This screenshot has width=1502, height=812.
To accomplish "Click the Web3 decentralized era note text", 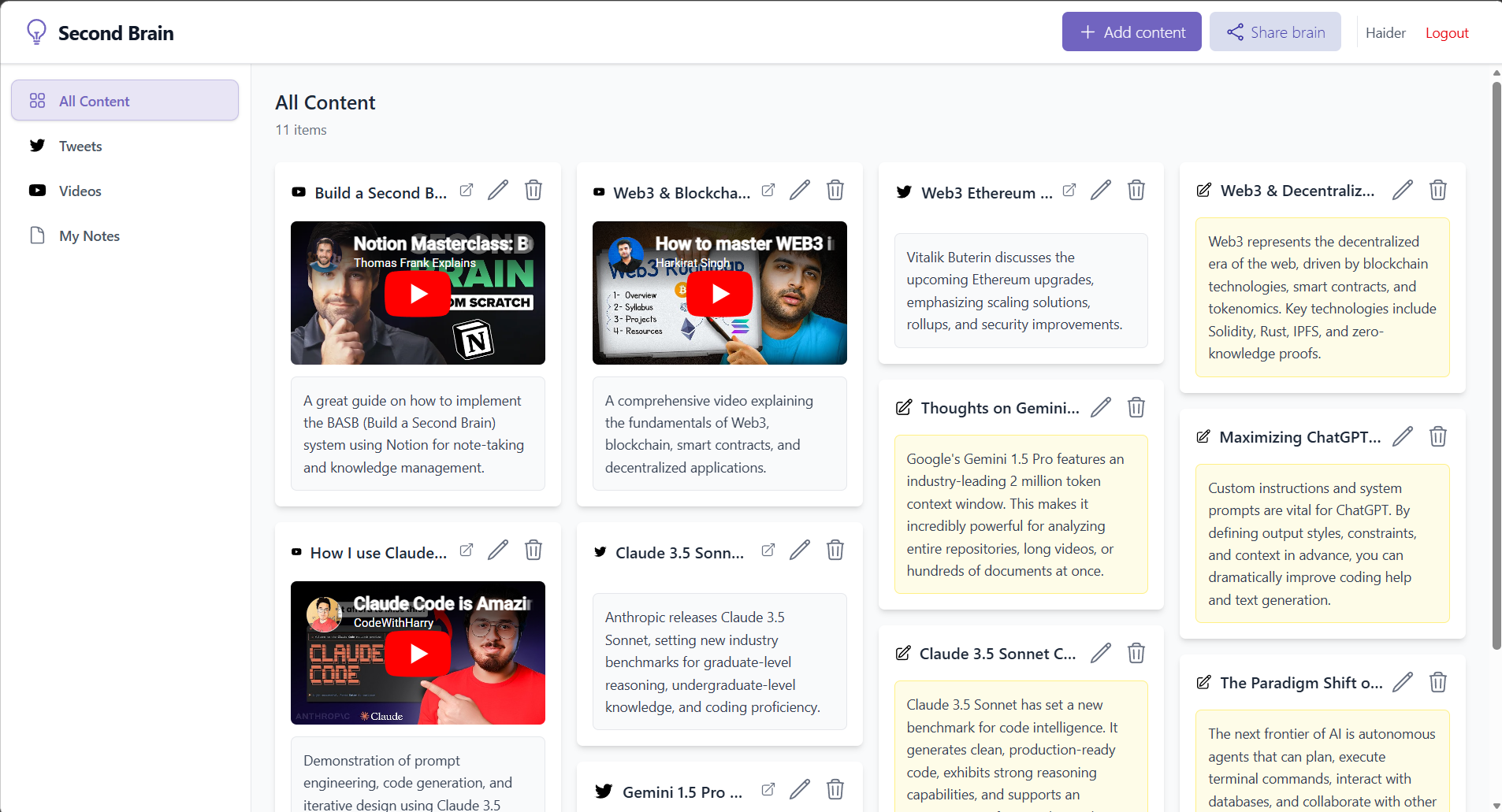I will [1322, 298].
